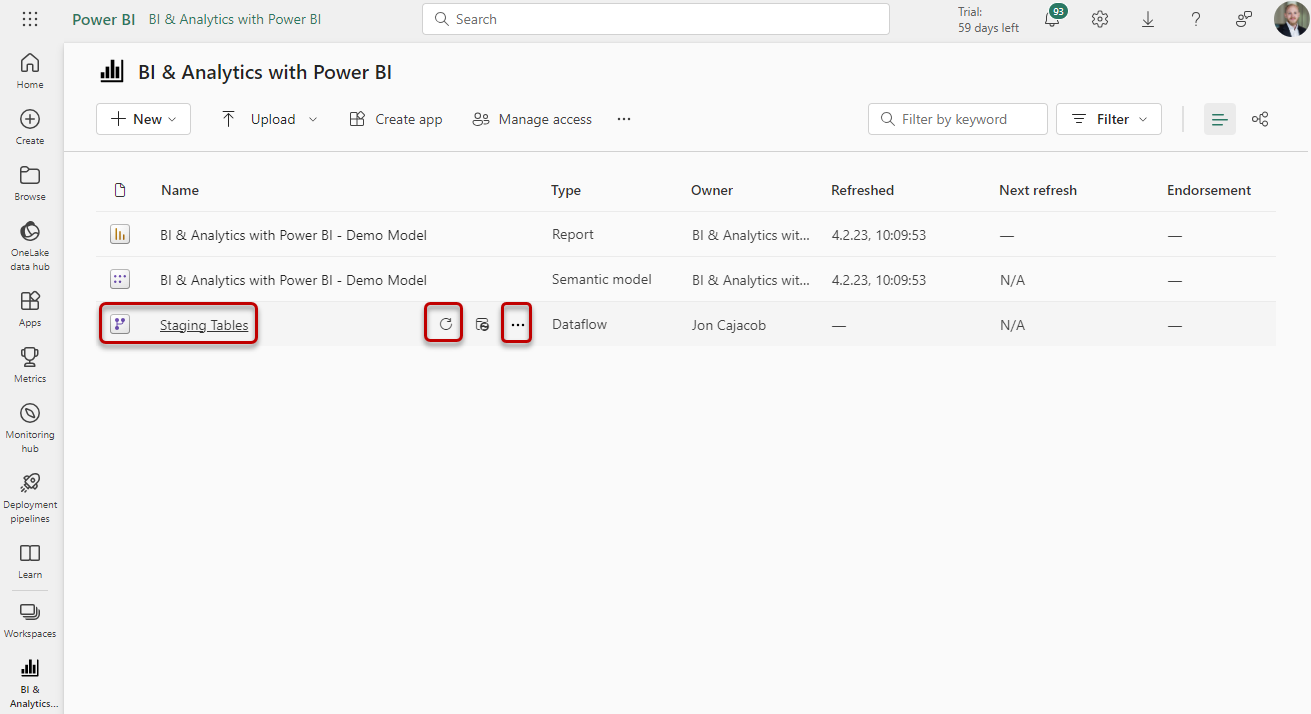Click the Trial 59 days left text
The image size is (1311, 714).
[988, 19]
